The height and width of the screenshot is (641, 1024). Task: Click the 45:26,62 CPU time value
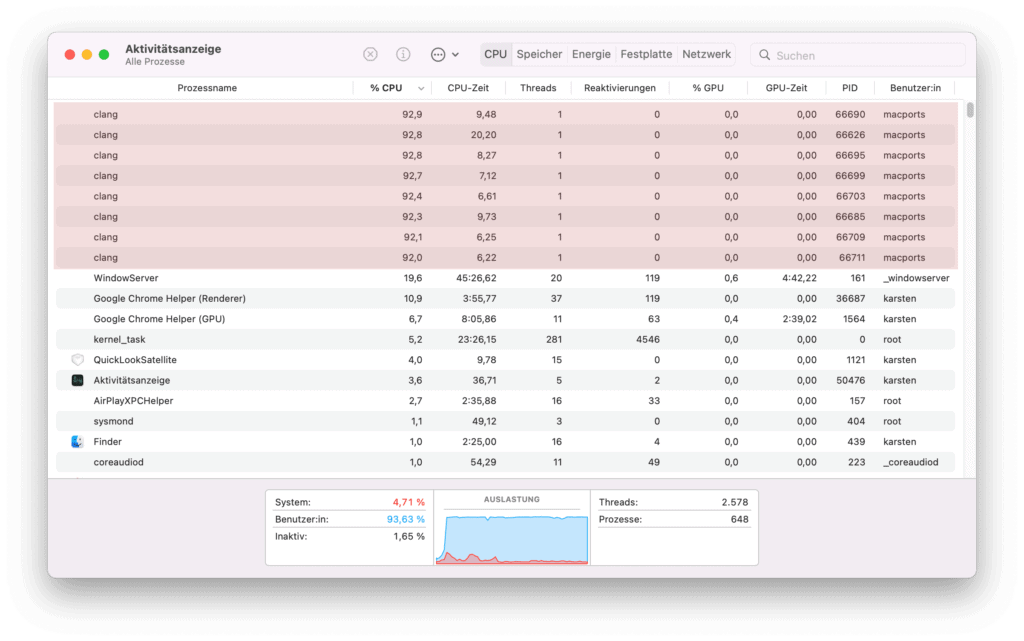pos(476,278)
